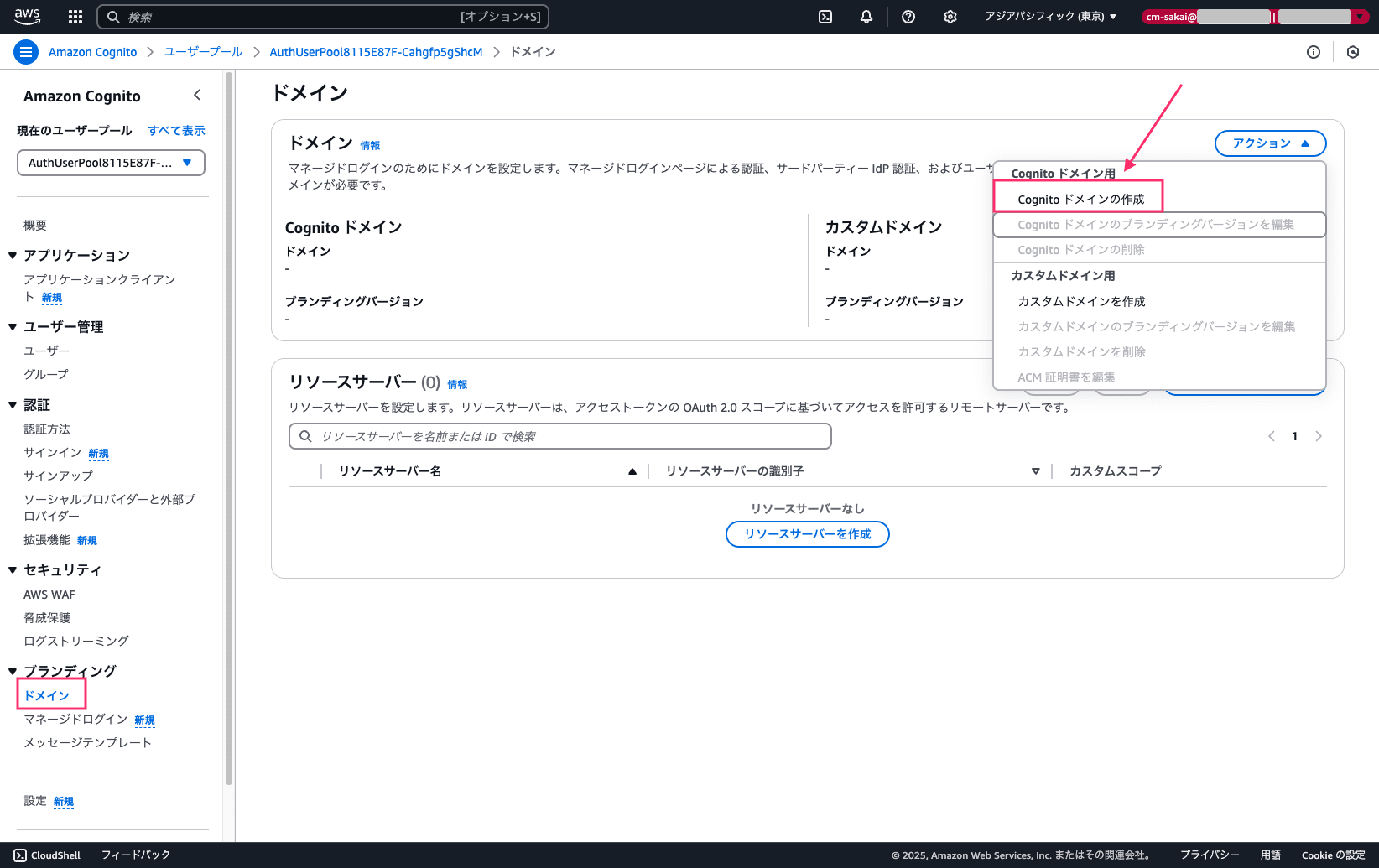Open the services grid menu icon
This screenshot has width=1379, height=868.
tap(75, 17)
